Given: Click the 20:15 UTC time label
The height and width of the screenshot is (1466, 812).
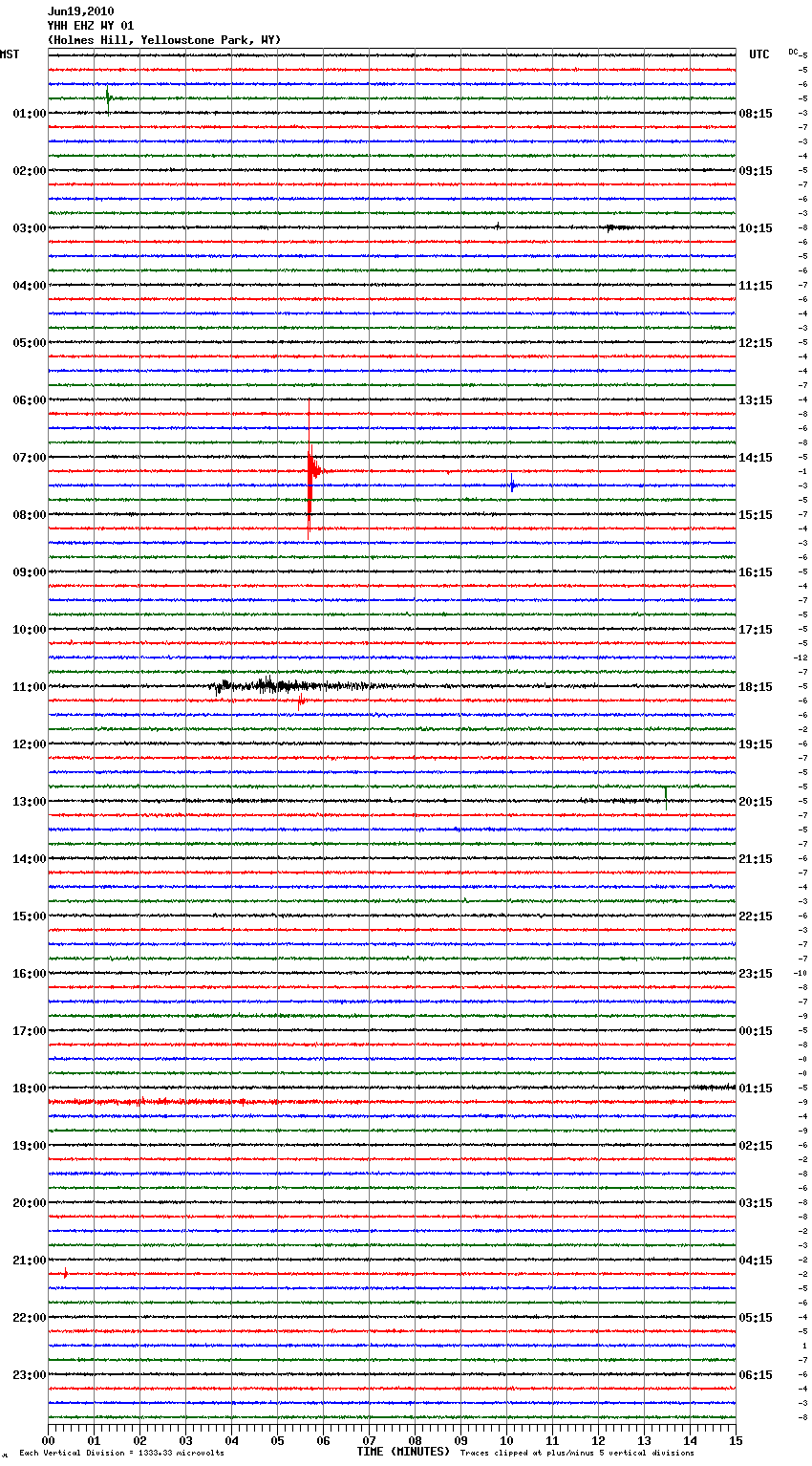Looking at the screenshot, I should [756, 802].
